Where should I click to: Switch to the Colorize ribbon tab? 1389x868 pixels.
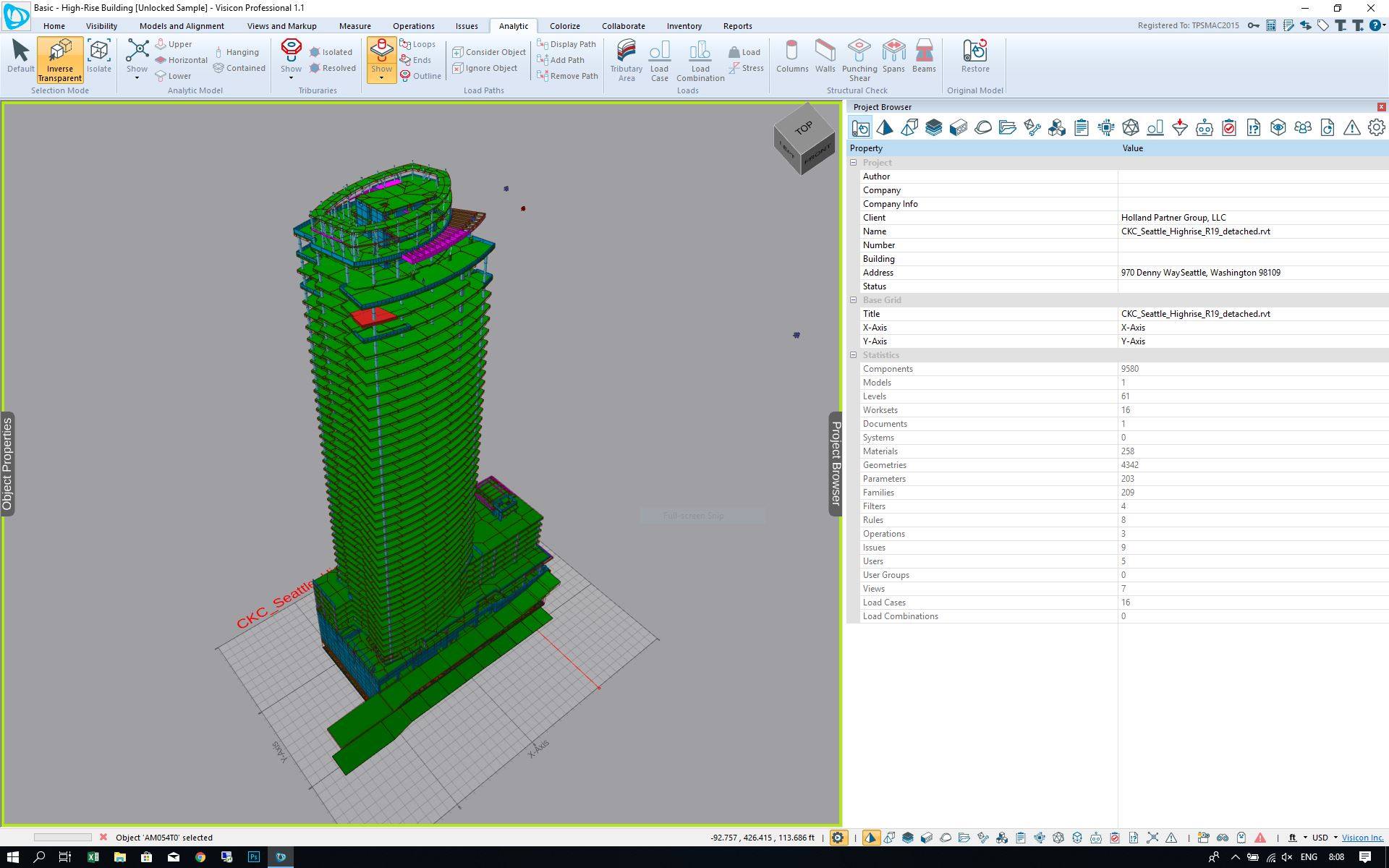coord(564,26)
